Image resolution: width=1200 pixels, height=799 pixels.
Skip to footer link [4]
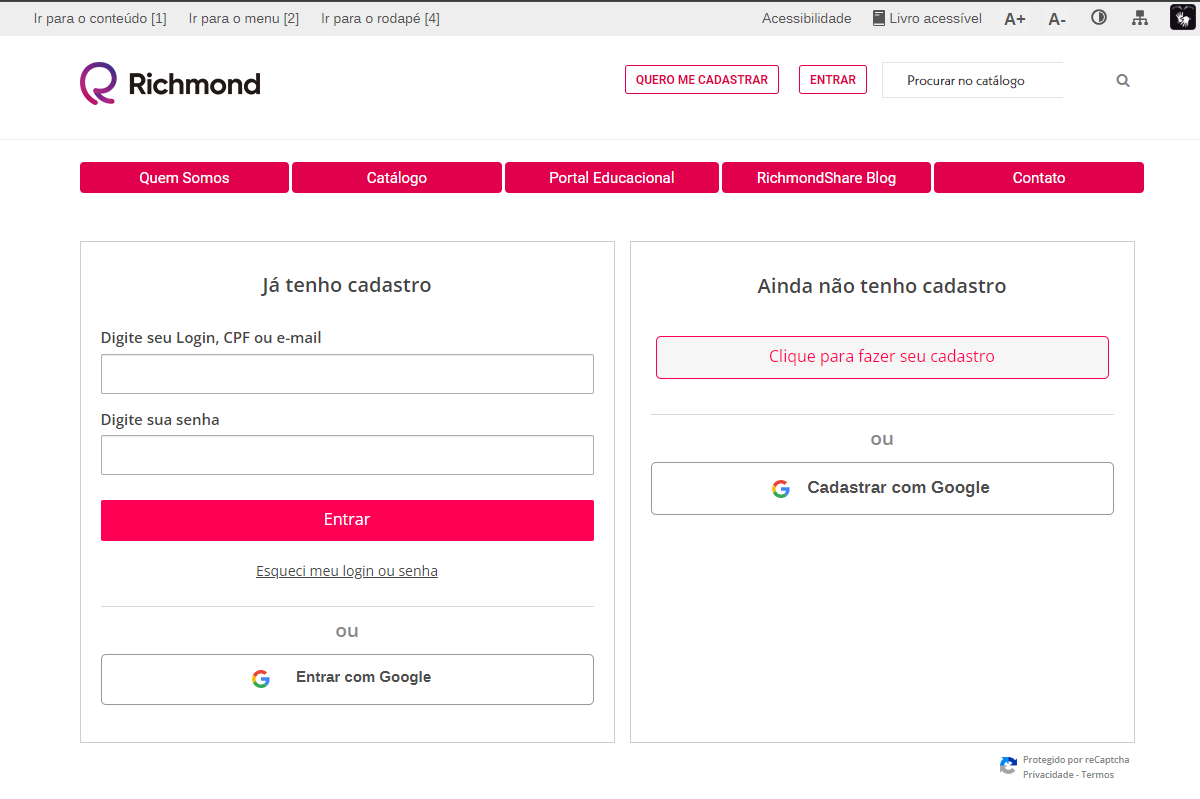[x=380, y=18]
